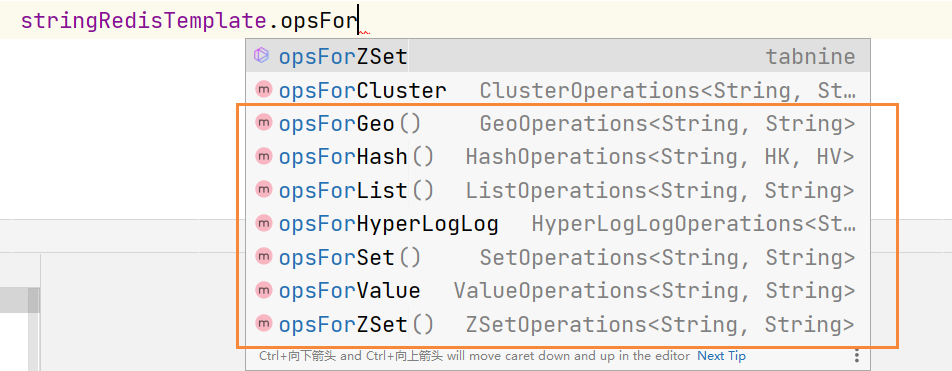Screen dimensions: 952x371
Task: Select opsForHyperLogLog completion item
Action: point(557,224)
